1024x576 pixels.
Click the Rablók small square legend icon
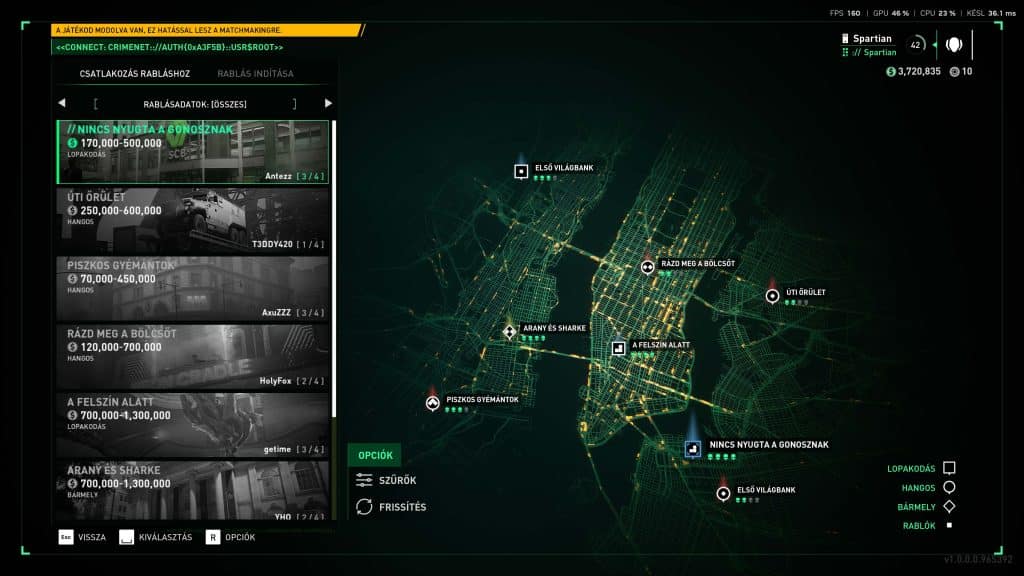[950, 525]
